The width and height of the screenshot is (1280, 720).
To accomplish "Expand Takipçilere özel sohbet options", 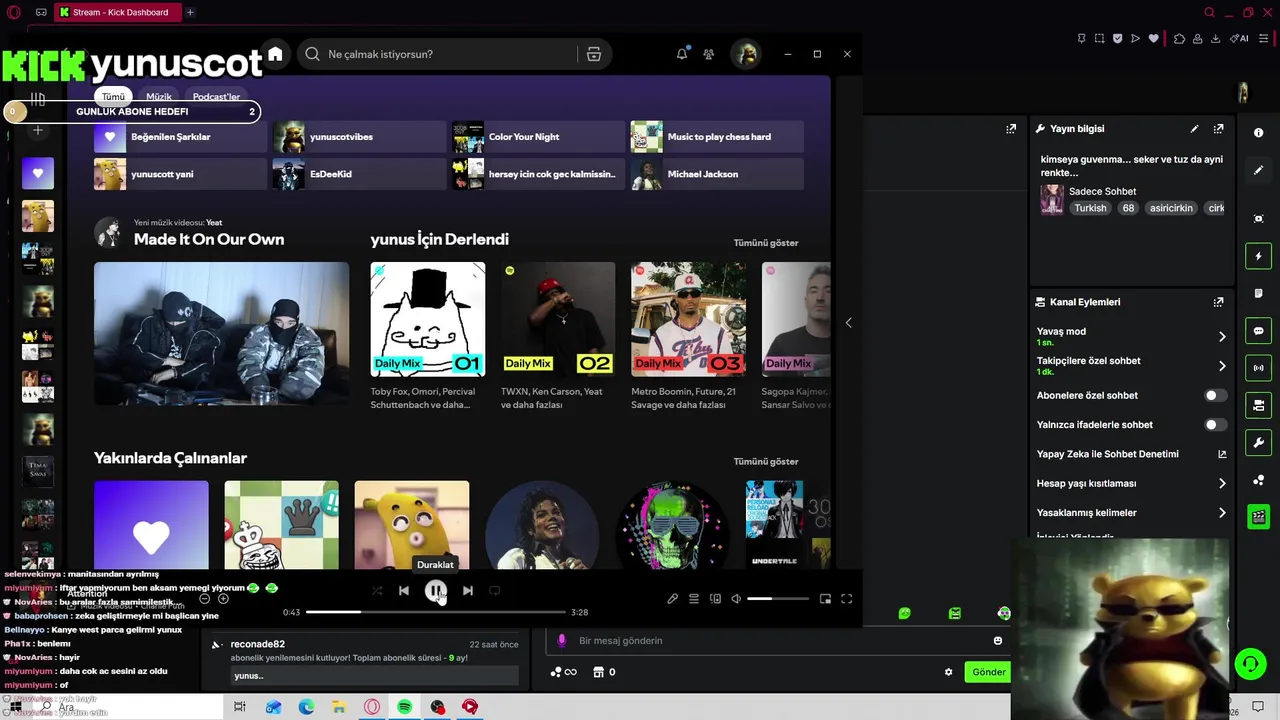I will coord(1221,366).
